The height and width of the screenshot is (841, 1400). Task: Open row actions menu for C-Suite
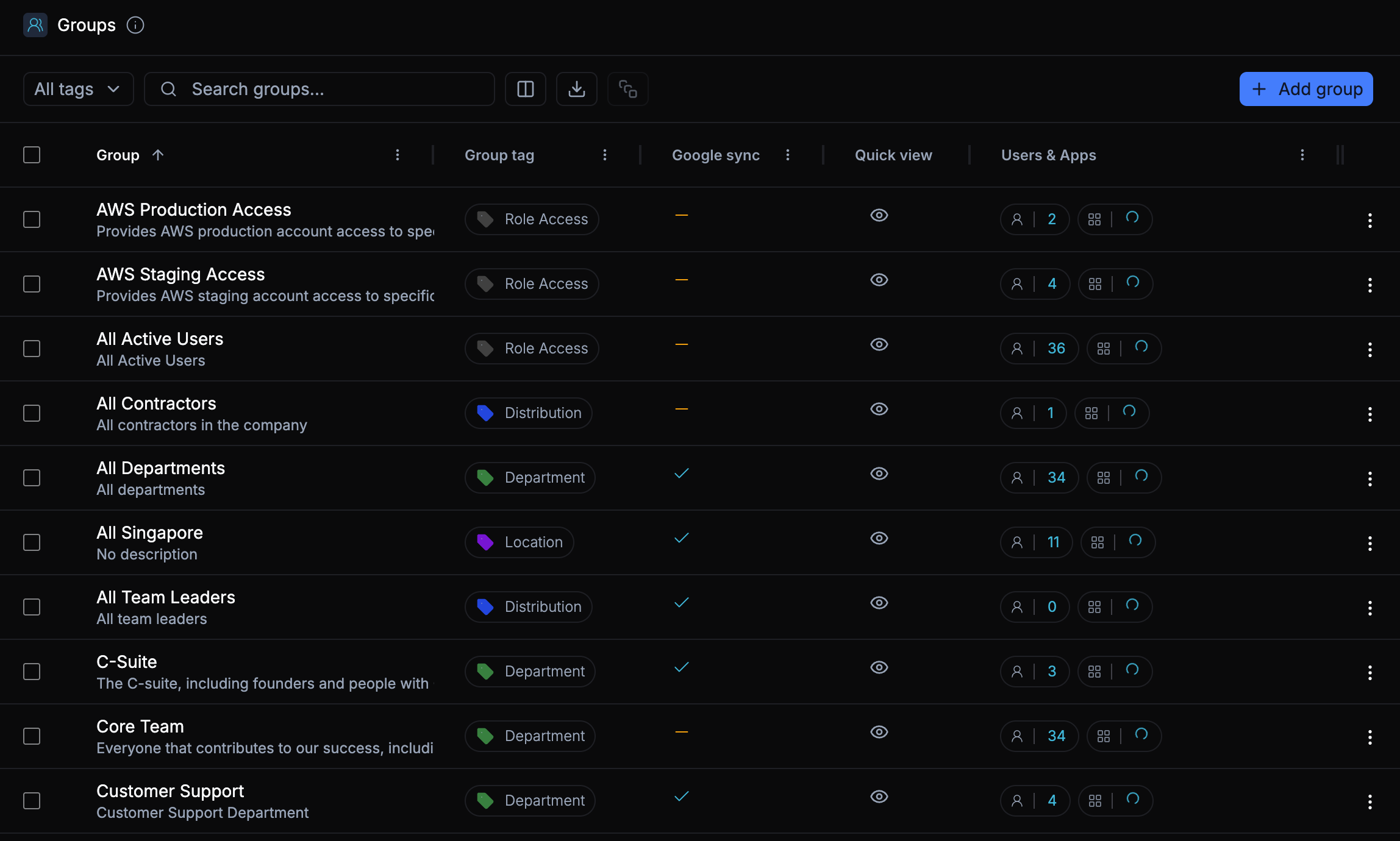[1370, 672]
